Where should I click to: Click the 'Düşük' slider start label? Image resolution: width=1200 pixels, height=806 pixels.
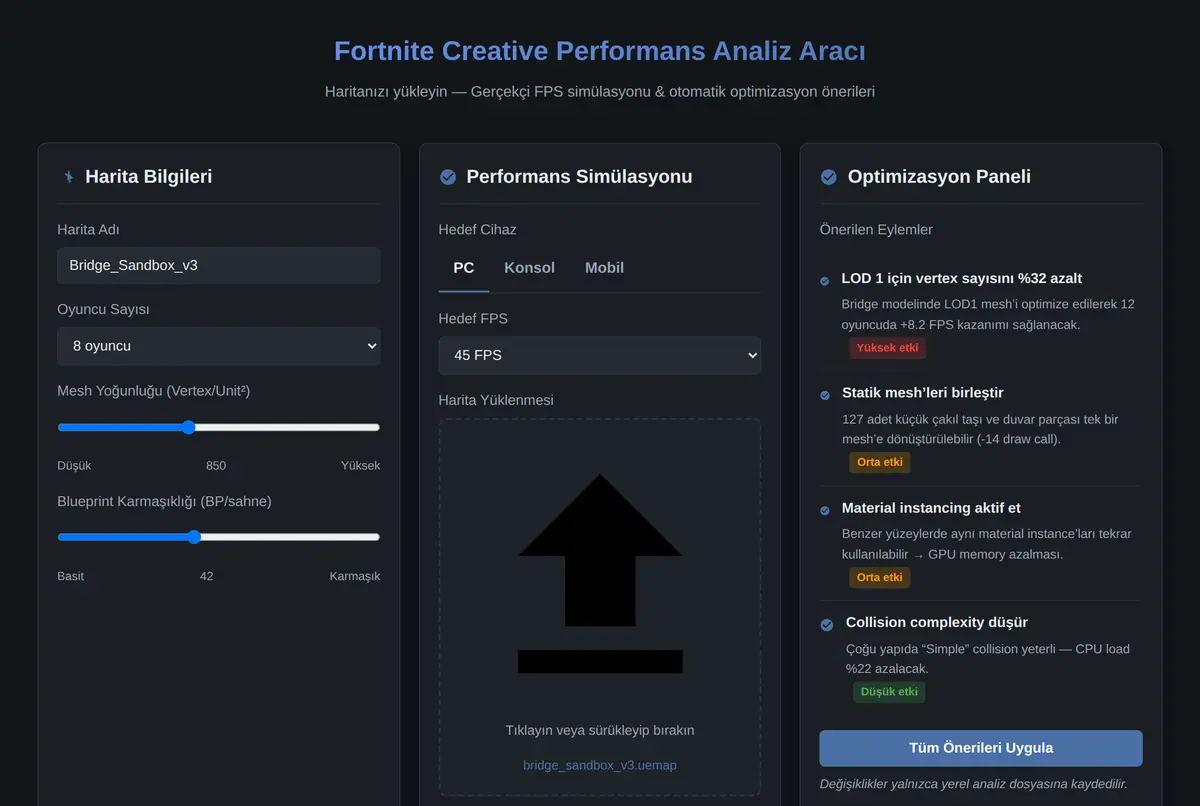(x=74, y=466)
